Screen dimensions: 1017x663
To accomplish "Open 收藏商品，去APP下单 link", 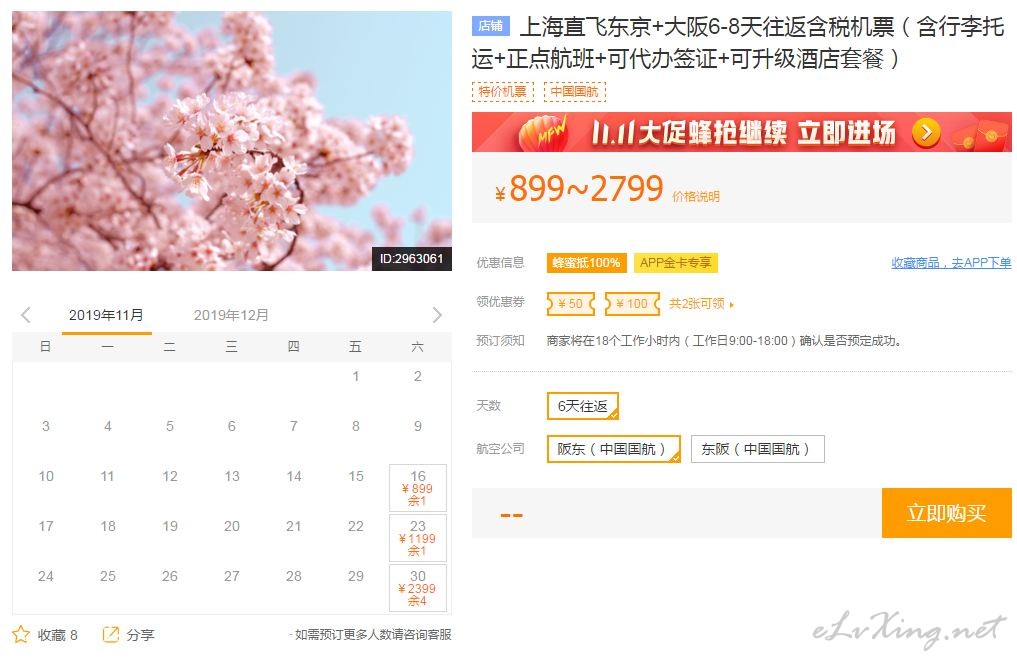I will [x=951, y=263].
